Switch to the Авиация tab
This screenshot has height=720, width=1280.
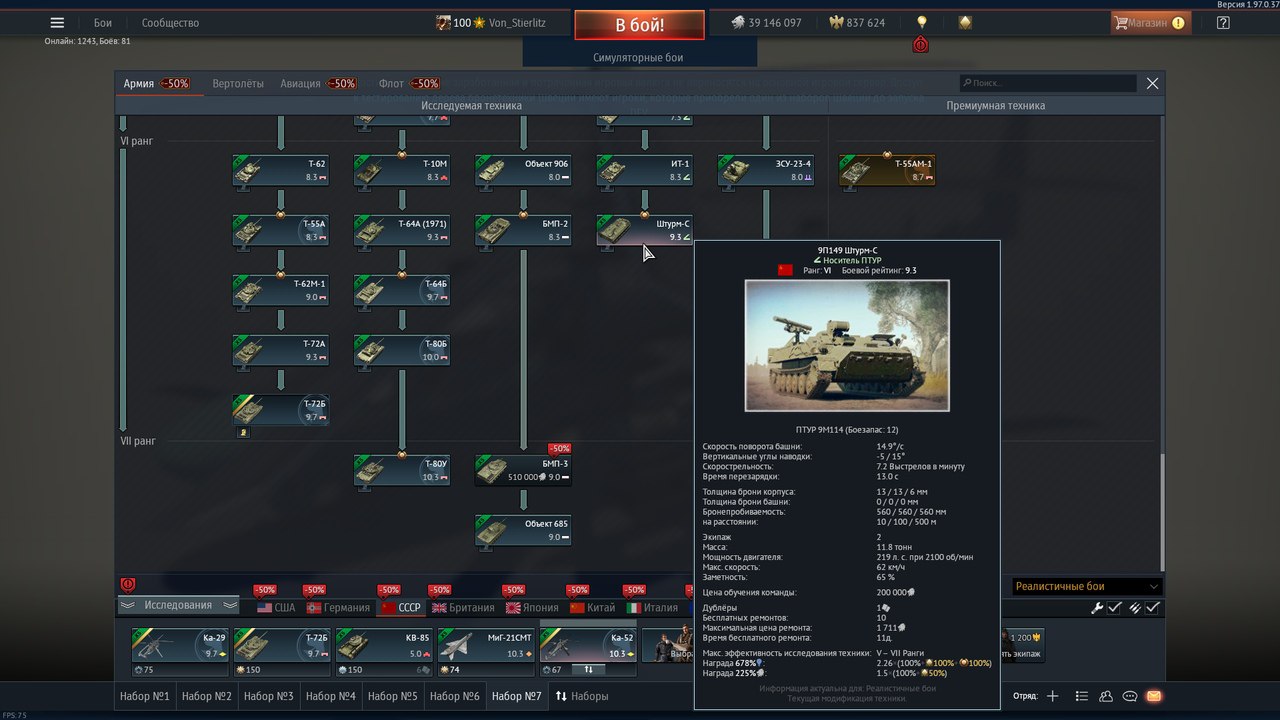[317, 84]
